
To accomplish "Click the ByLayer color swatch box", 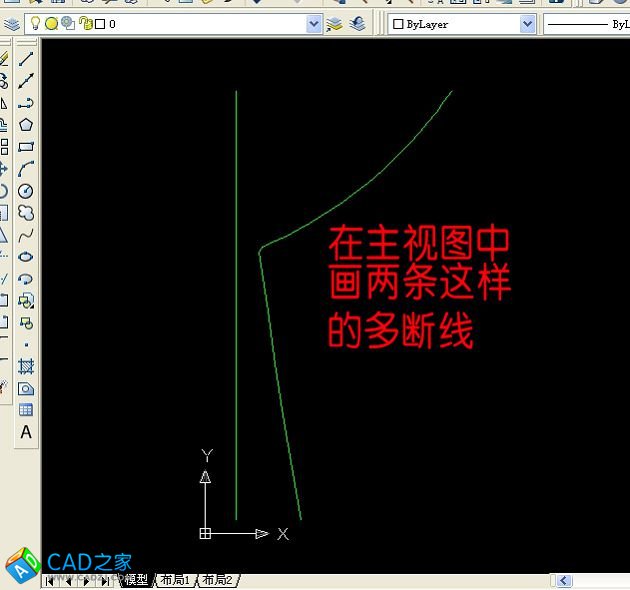I will tap(398, 24).
